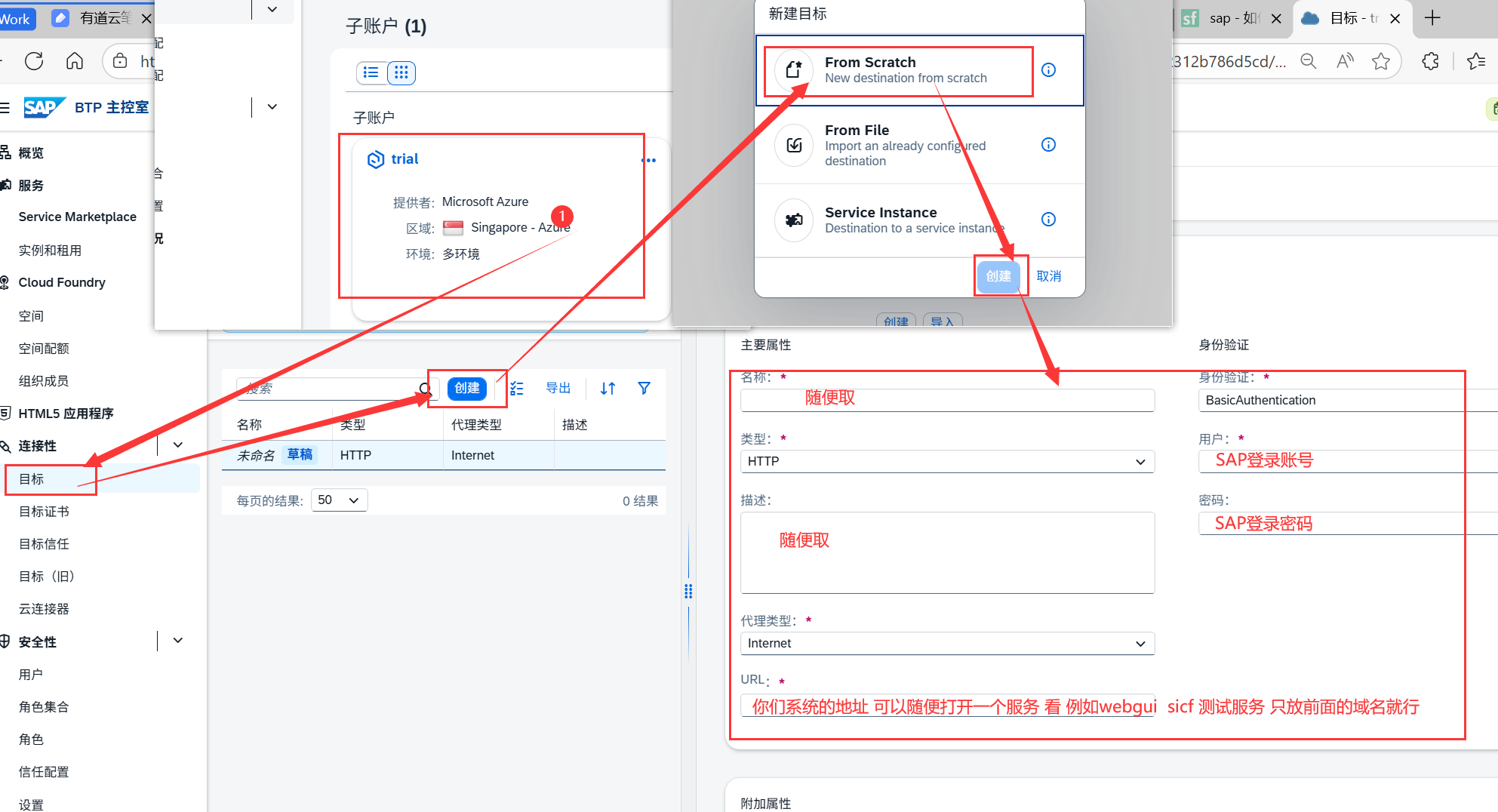Show info for From Scratch option

[x=1048, y=70]
